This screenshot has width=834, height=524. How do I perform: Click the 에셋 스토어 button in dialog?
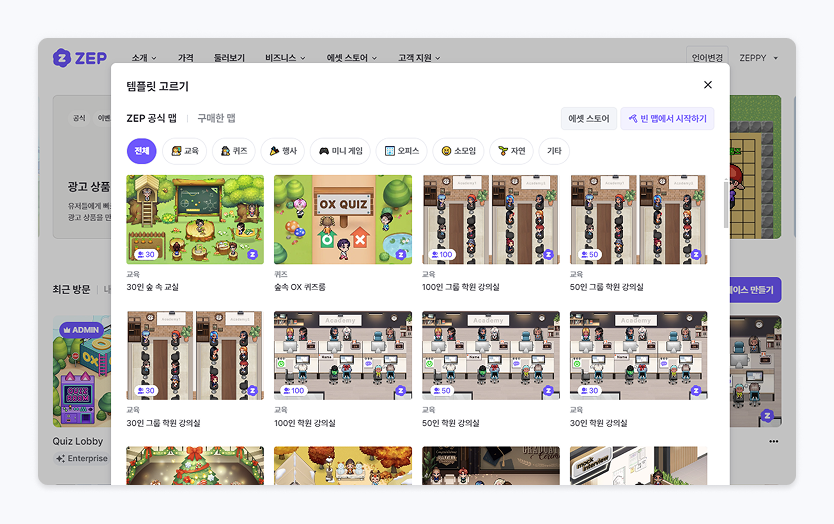[x=589, y=119]
